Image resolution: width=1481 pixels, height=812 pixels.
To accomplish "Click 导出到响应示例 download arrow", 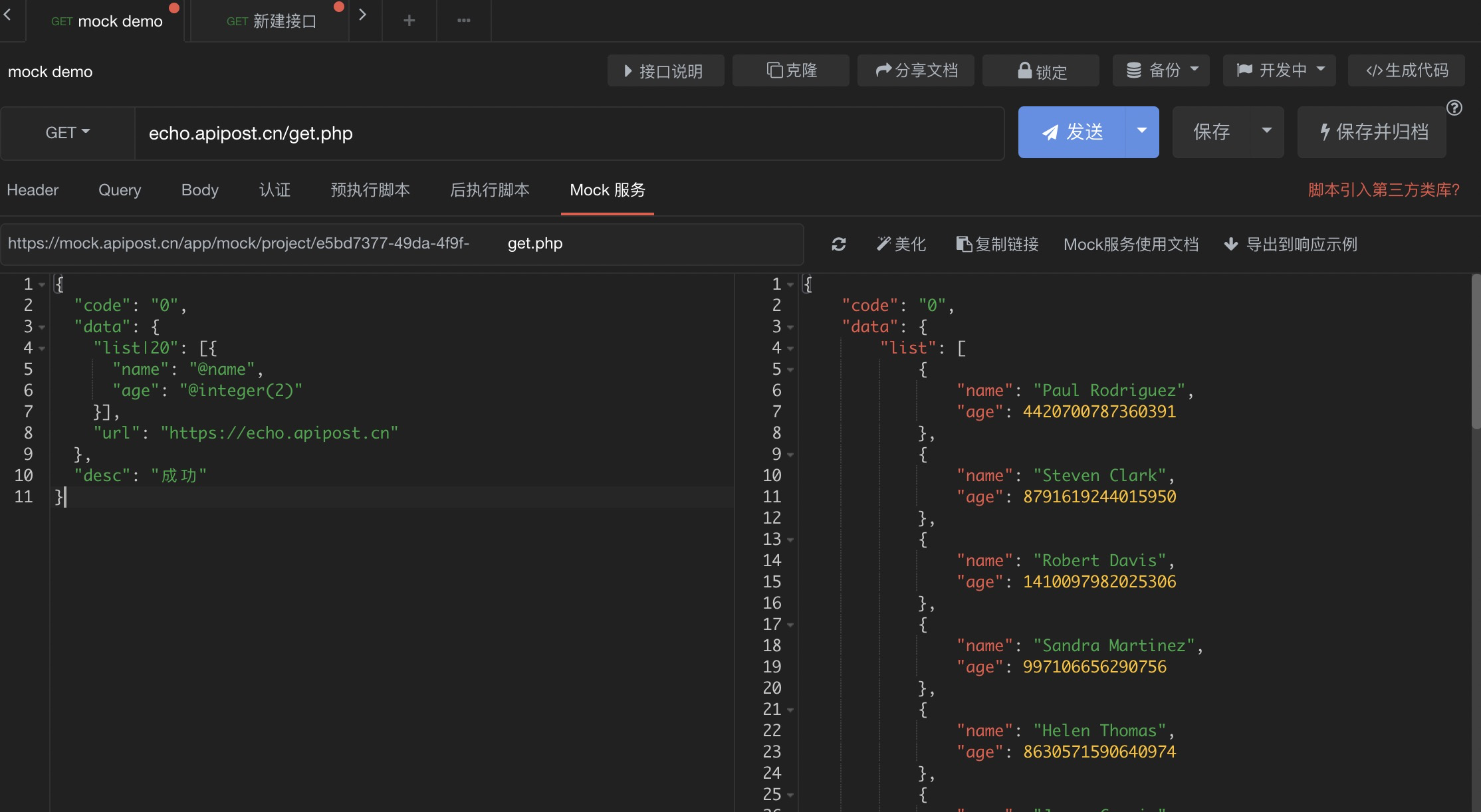I will pos(1231,244).
